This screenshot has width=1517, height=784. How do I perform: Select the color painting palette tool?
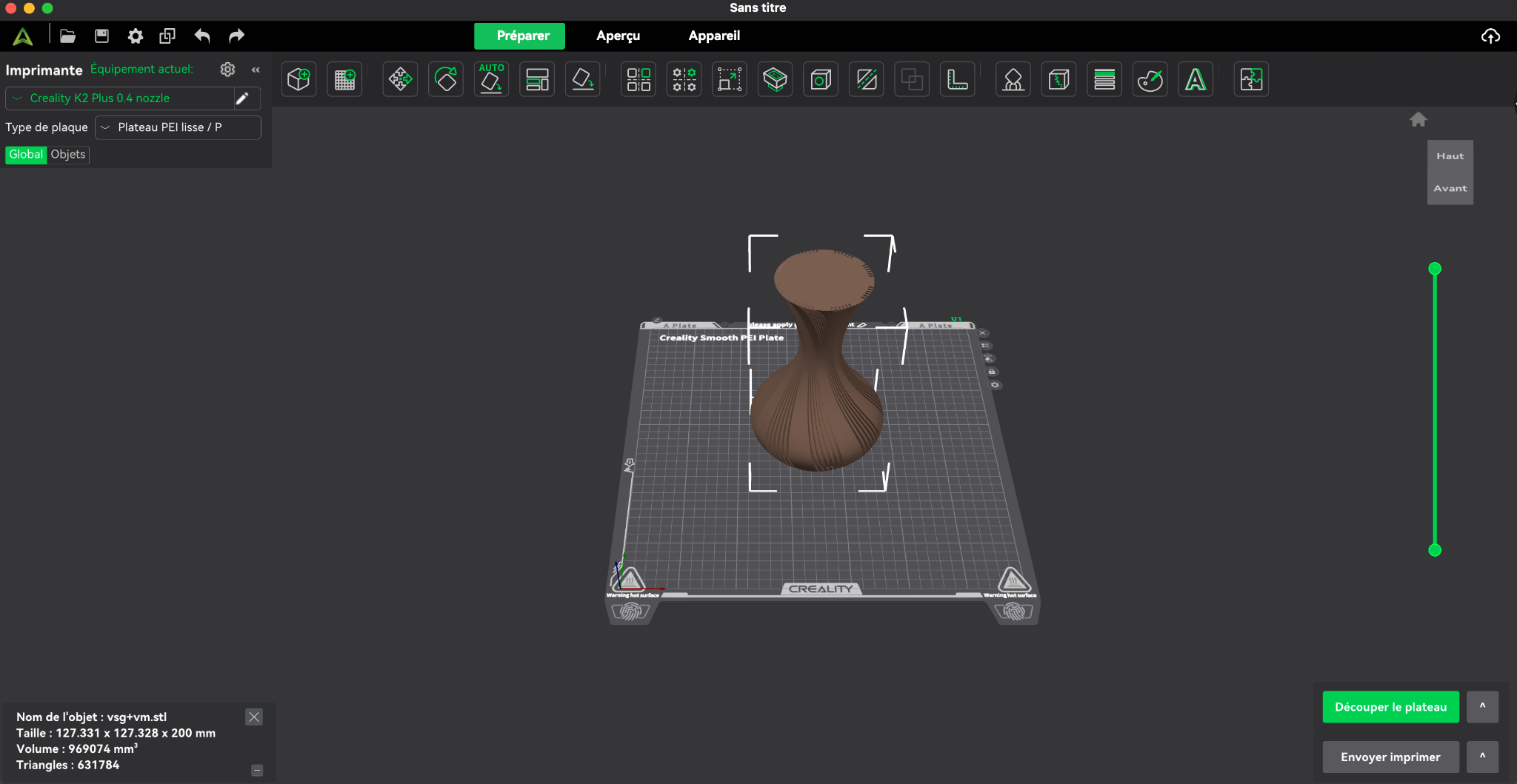[1150, 79]
